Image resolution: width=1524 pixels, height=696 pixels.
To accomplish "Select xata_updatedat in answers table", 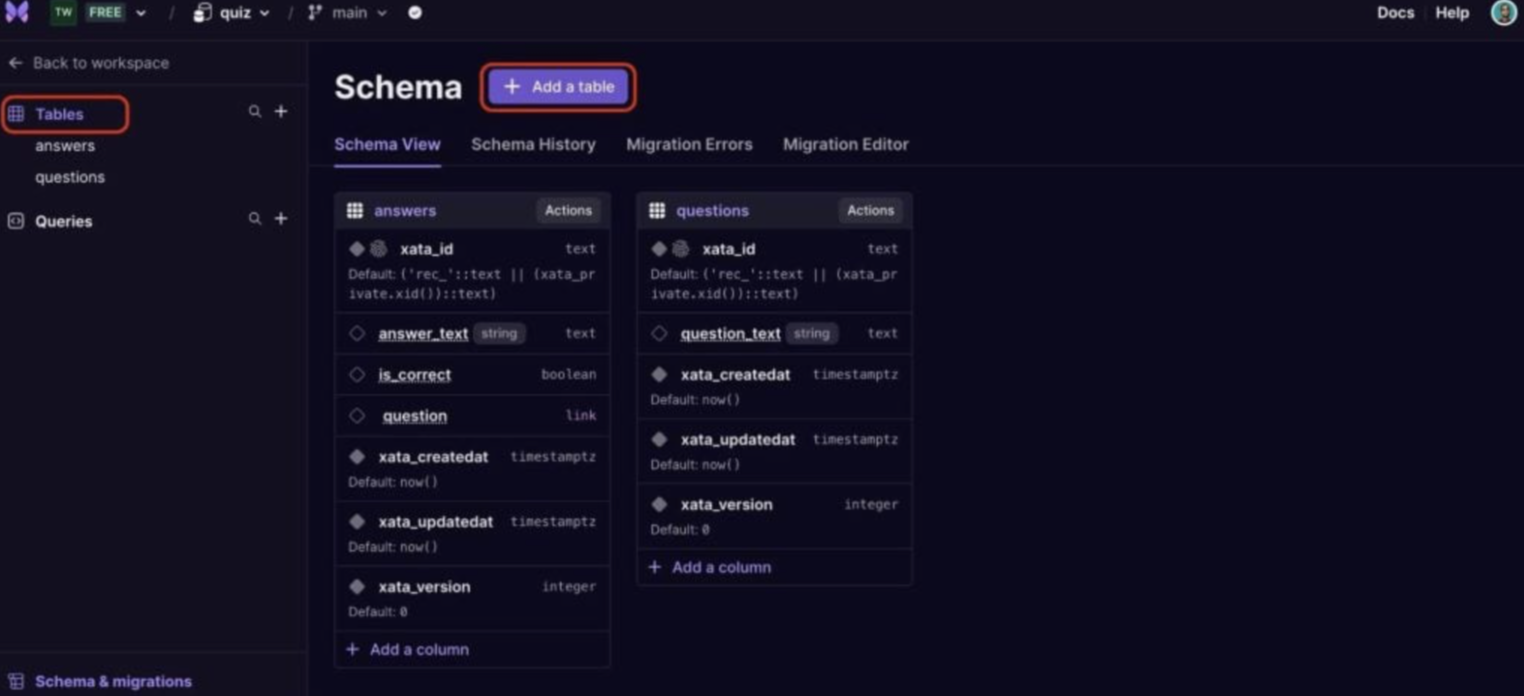I will (435, 522).
